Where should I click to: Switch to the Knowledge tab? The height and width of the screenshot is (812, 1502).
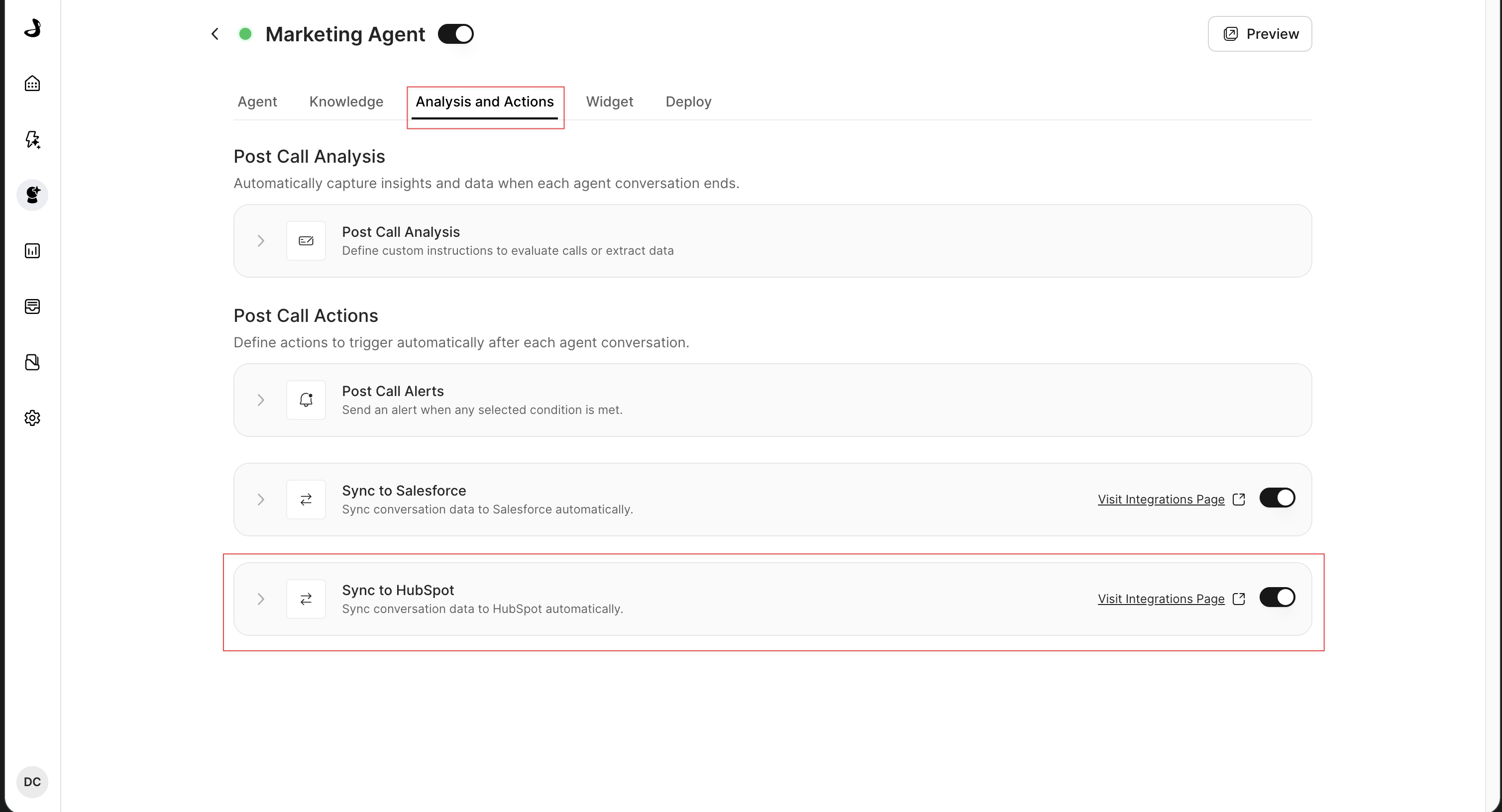click(346, 101)
